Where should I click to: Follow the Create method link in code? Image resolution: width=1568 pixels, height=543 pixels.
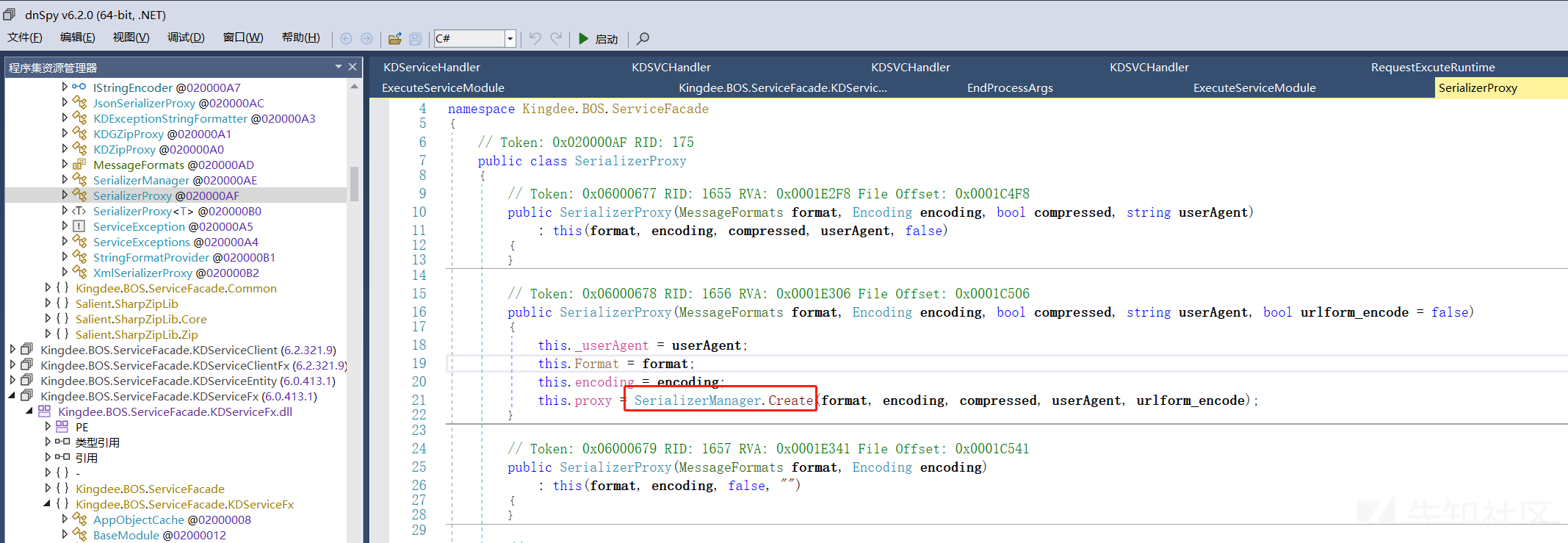pyautogui.click(x=790, y=400)
